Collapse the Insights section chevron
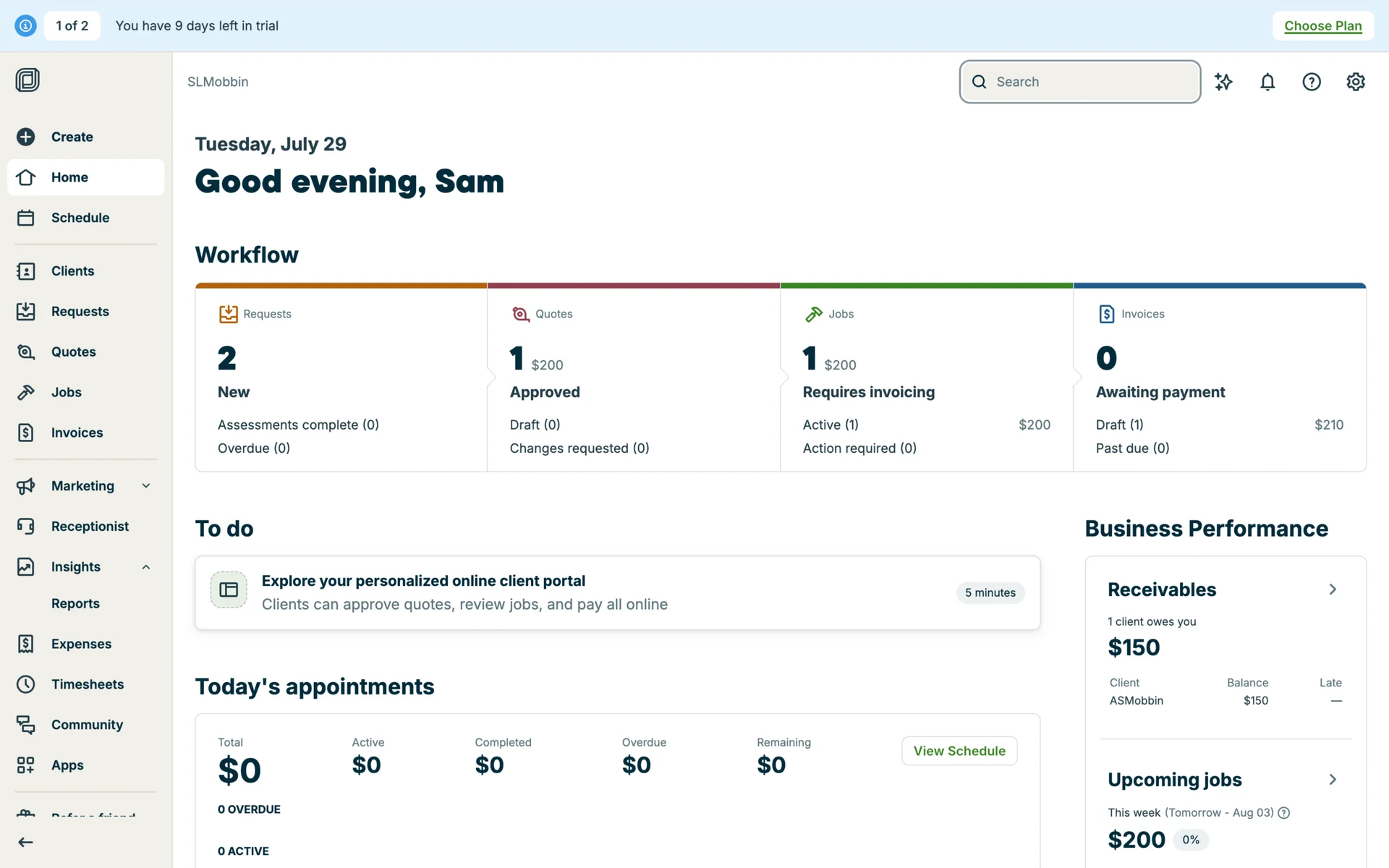This screenshot has width=1389, height=868. [146, 567]
